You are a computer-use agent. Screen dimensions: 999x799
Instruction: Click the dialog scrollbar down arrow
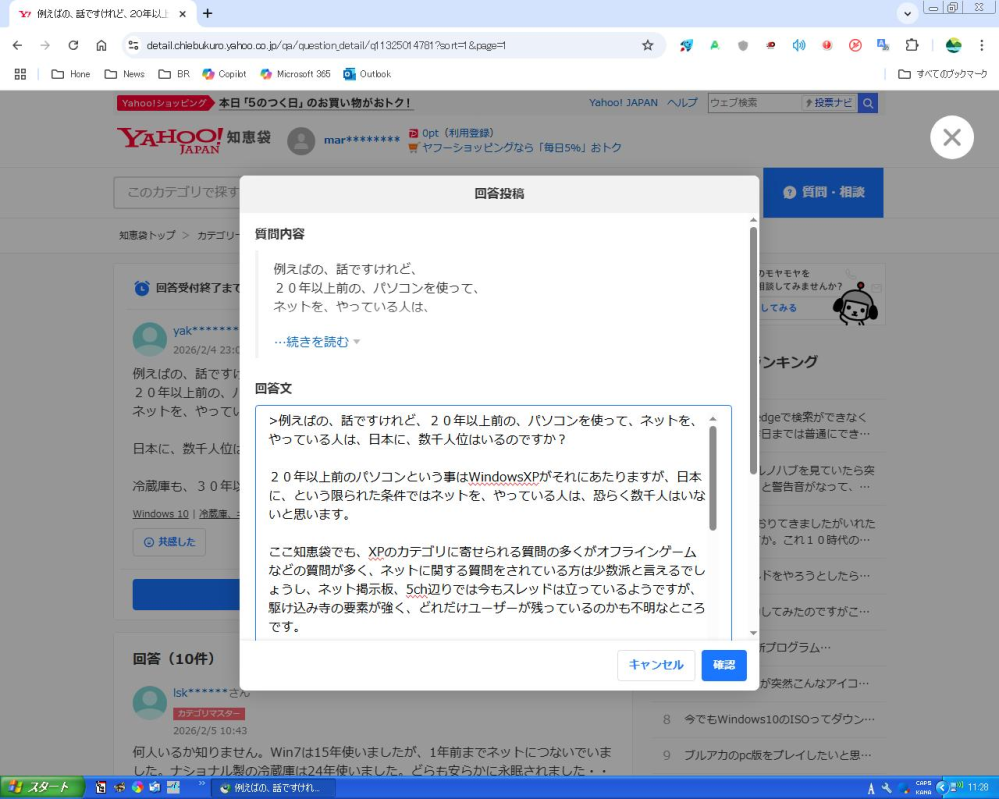(x=754, y=633)
